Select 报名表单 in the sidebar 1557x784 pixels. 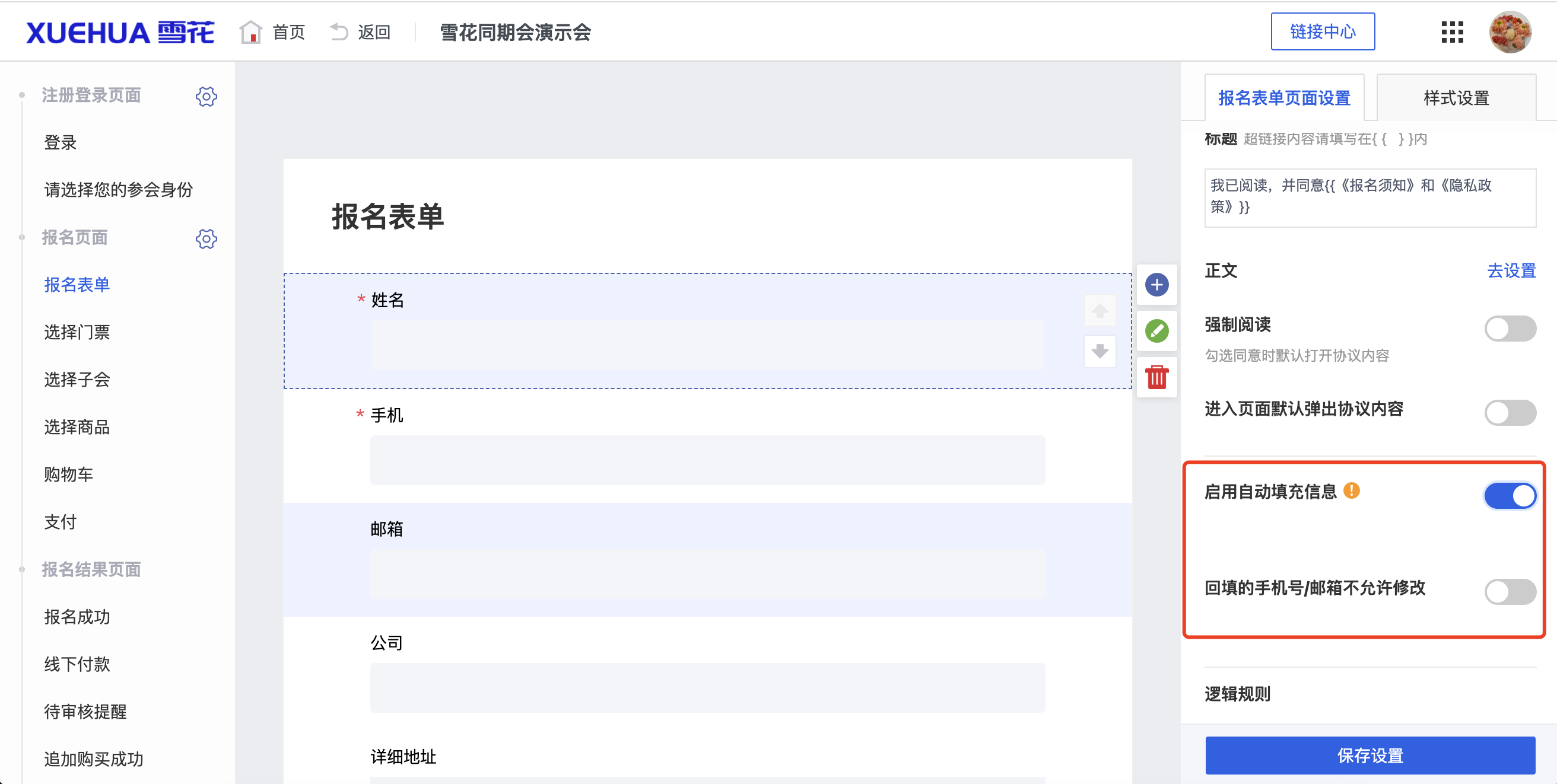(77, 285)
